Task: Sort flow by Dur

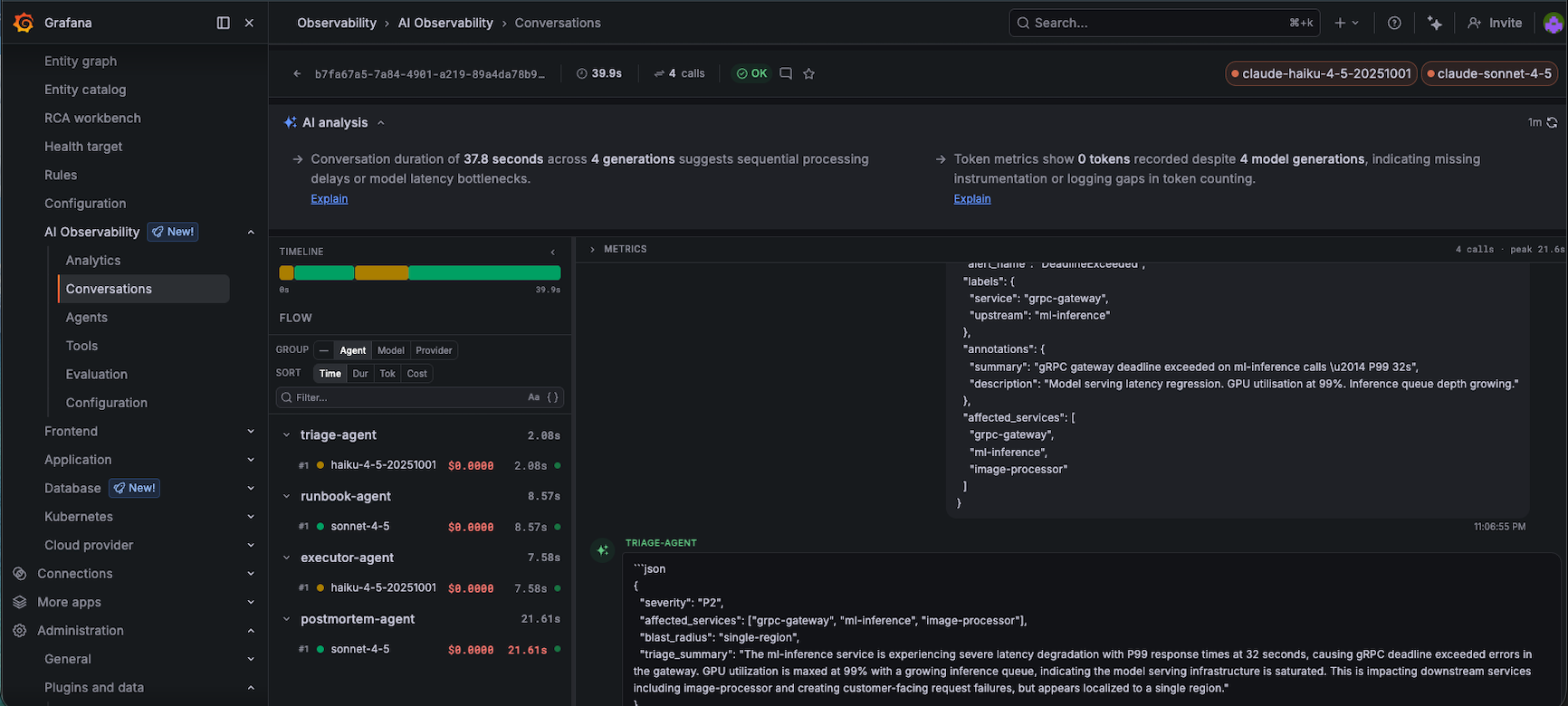Action: coord(360,373)
